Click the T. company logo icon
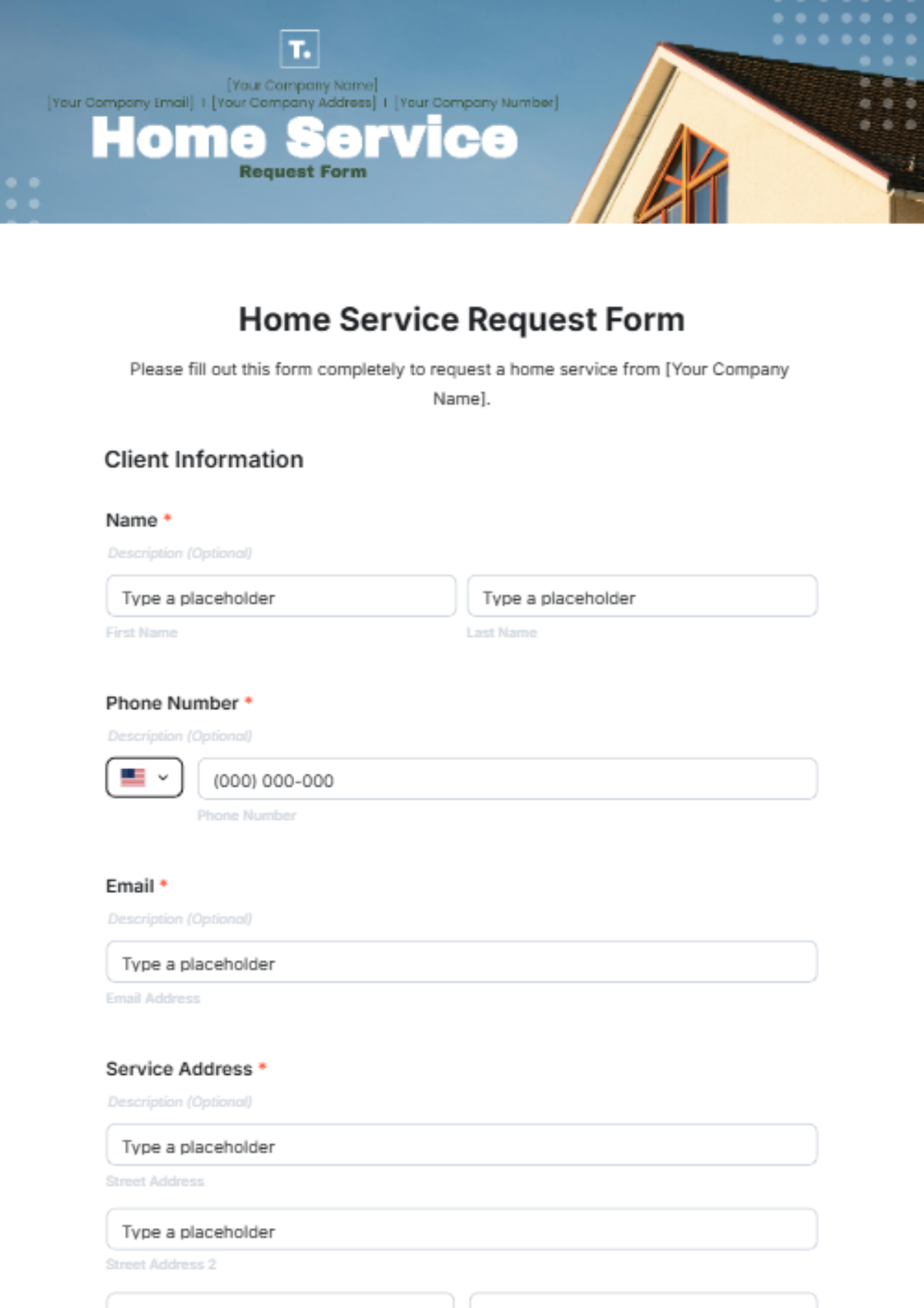 [300, 49]
